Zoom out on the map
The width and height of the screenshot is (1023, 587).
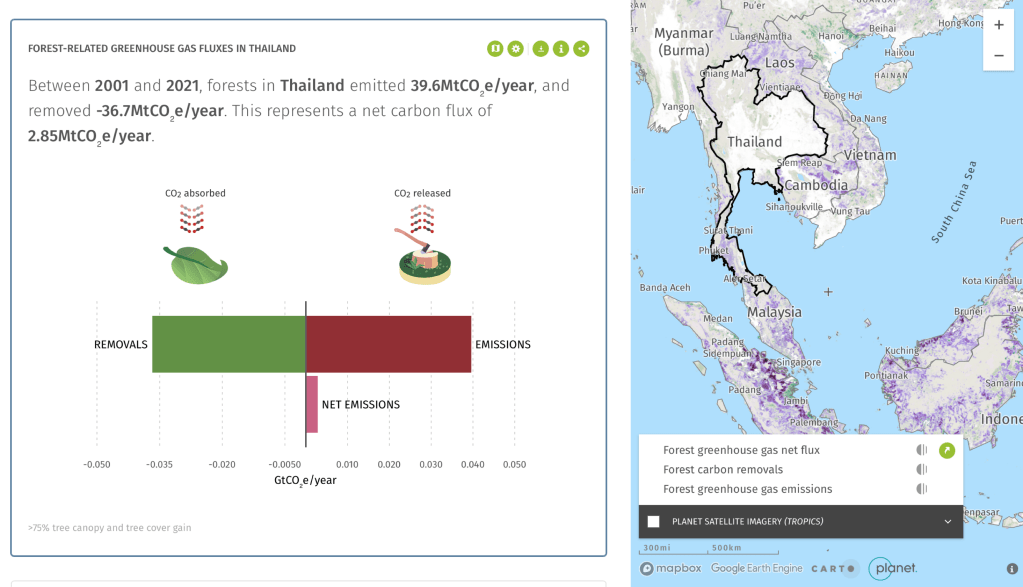pyautogui.click(x=998, y=55)
